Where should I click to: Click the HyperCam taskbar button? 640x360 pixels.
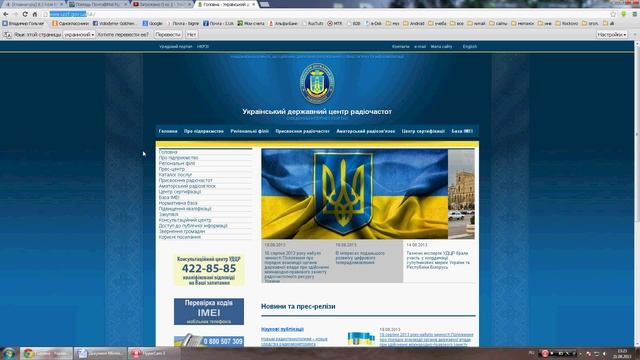coord(154,353)
